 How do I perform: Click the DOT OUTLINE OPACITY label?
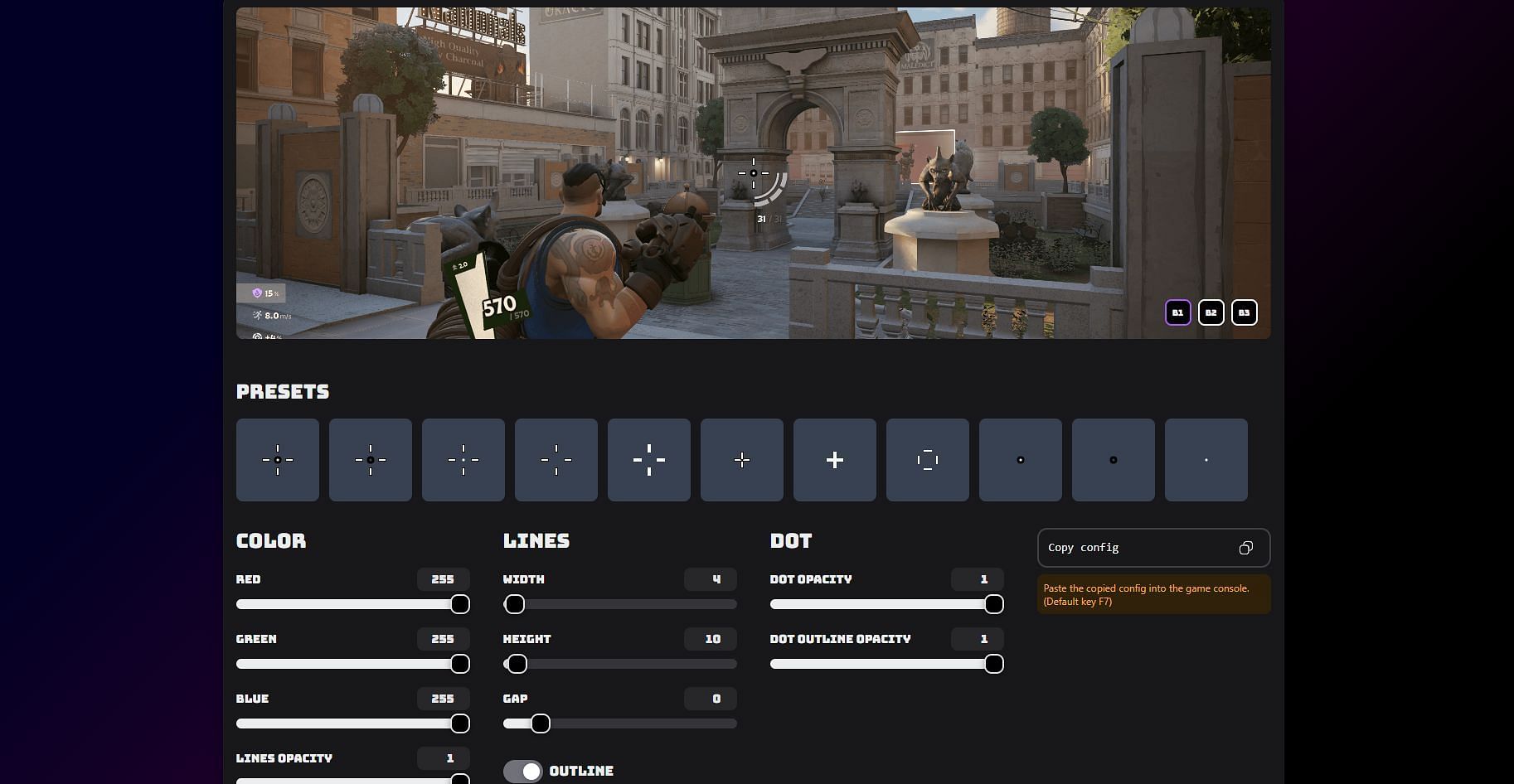(840, 639)
